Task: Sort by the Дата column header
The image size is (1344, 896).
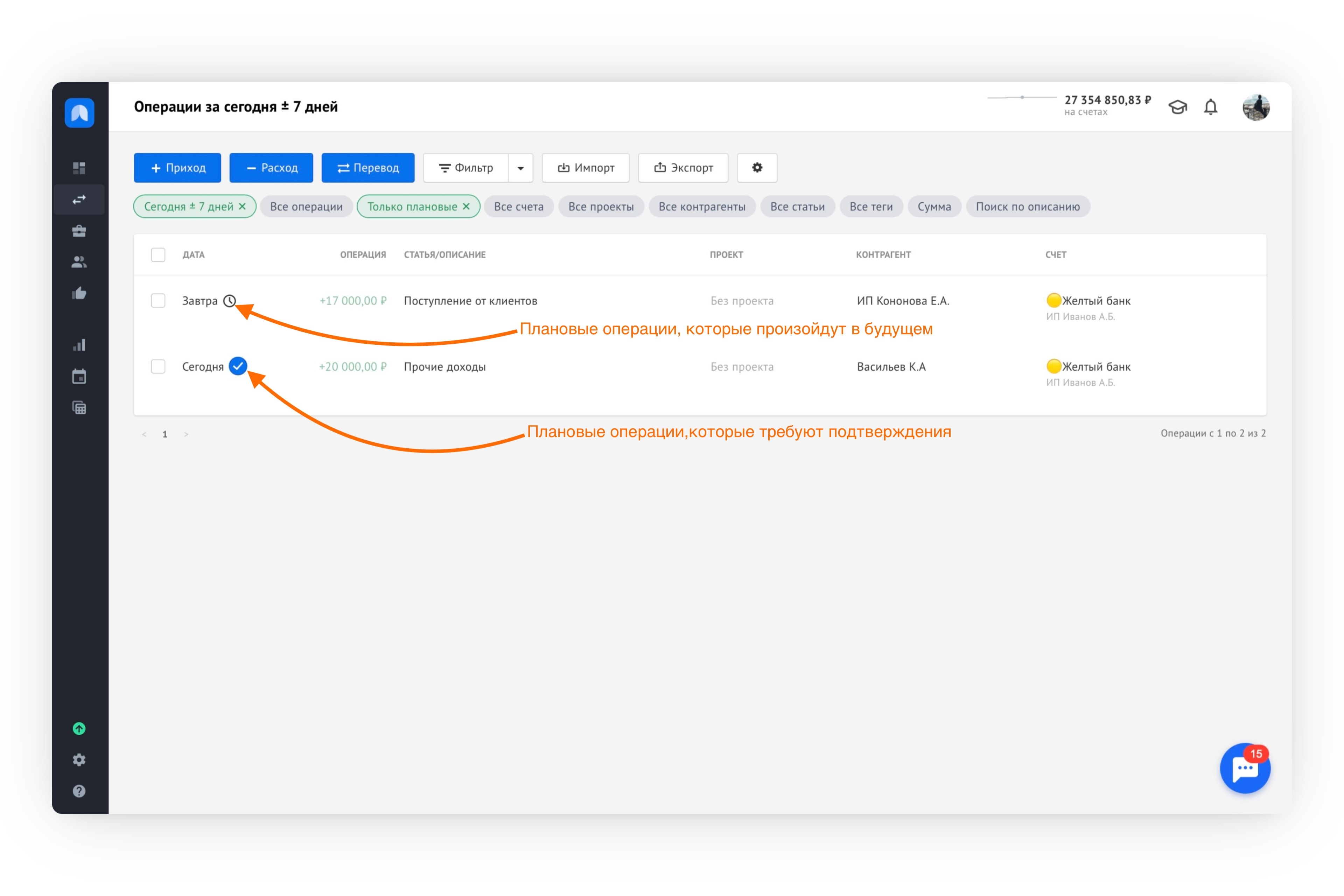Action: coord(194,255)
